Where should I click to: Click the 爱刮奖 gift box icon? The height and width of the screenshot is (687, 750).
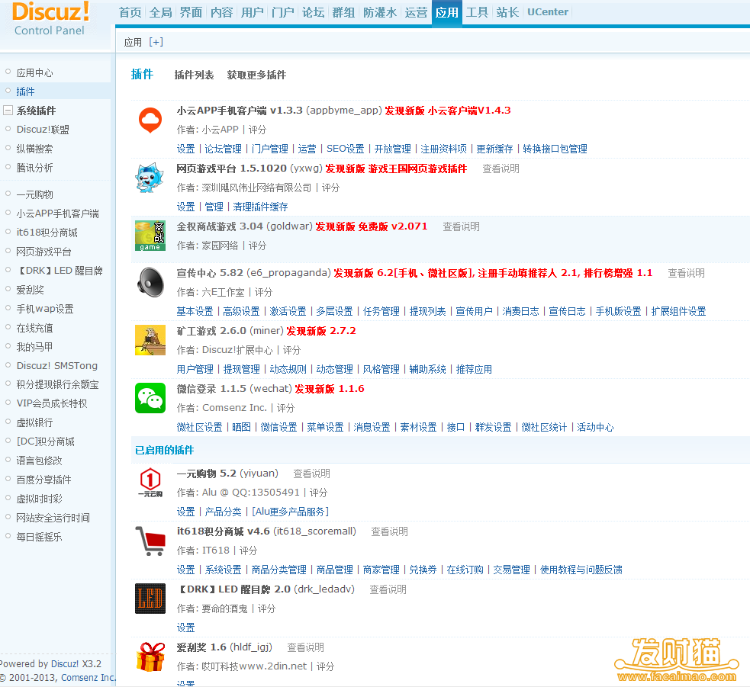click(x=150, y=657)
